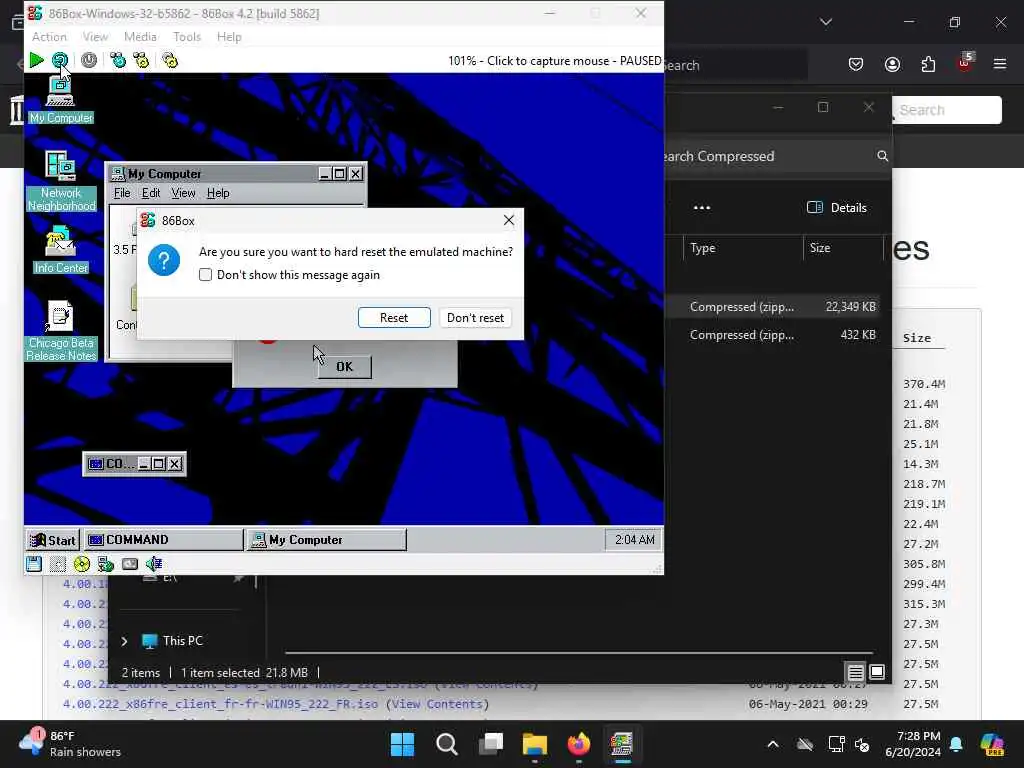This screenshot has width=1024, height=768.
Task: Select the Chicago Beta Release Notes icon
Action: 61,331
